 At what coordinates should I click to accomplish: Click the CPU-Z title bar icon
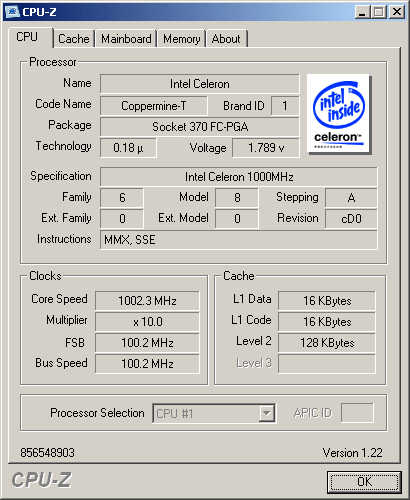click(x=13, y=12)
